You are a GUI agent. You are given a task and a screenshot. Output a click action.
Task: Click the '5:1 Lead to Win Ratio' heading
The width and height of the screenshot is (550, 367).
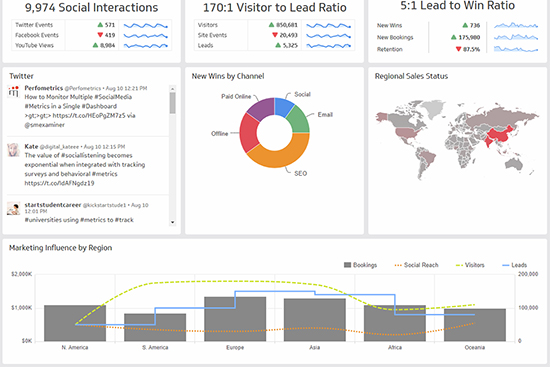pyautogui.click(x=458, y=6)
